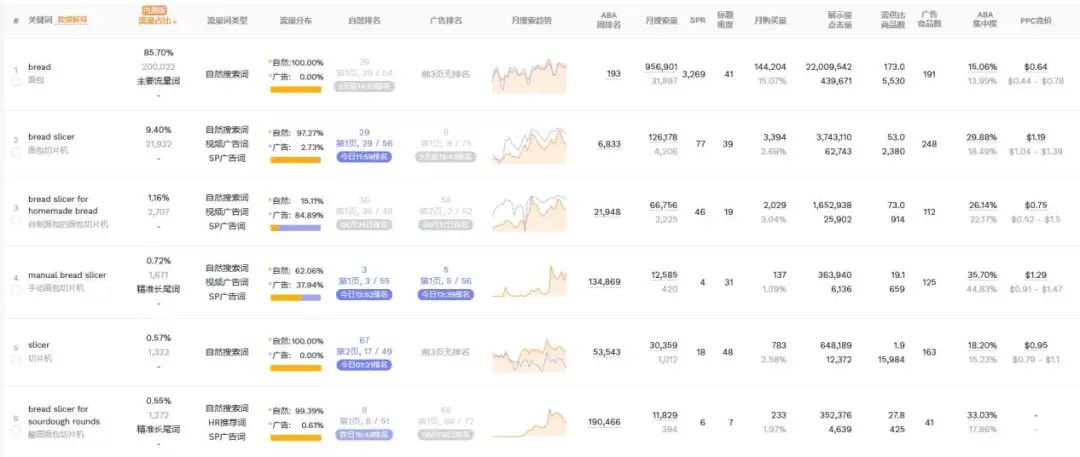The image size is (1080, 457).
Task: Click traffic distribution bar for bread slicer for homemade bread
Action: (x=295, y=228)
